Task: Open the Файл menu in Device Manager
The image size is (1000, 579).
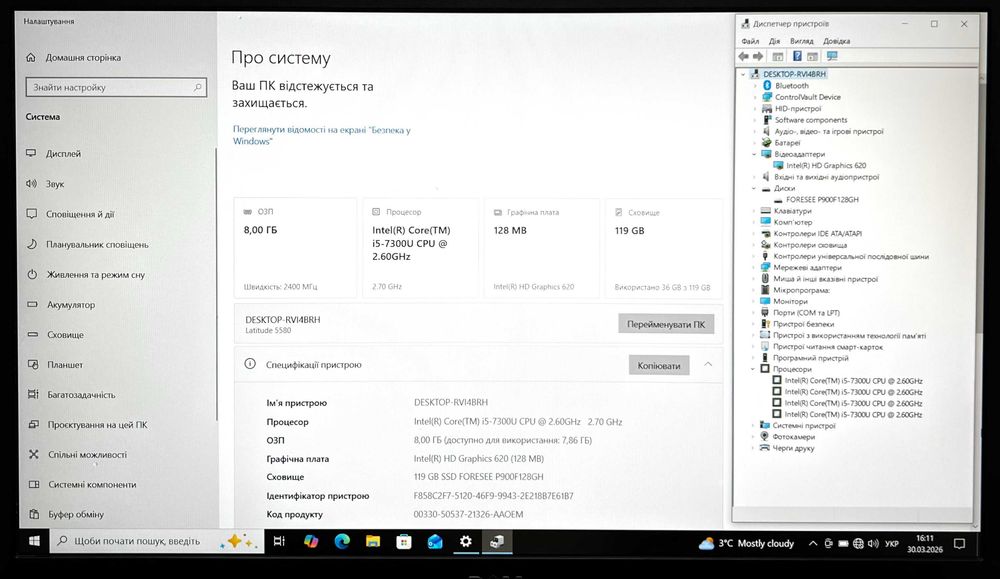Action: coord(750,41)
